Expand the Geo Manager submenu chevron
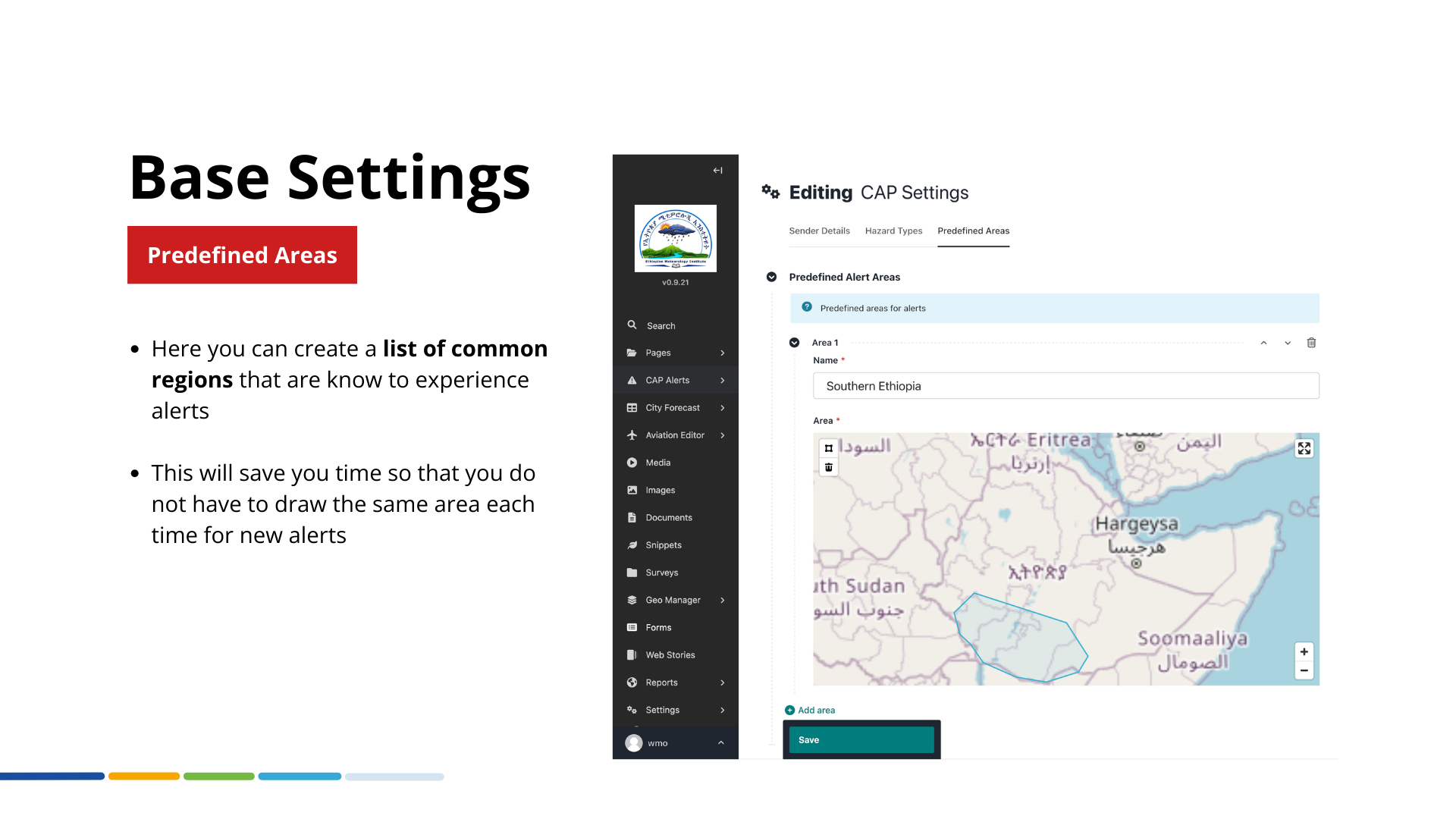This screenshot has width=1456, height=819. click(x=723, y=600)
